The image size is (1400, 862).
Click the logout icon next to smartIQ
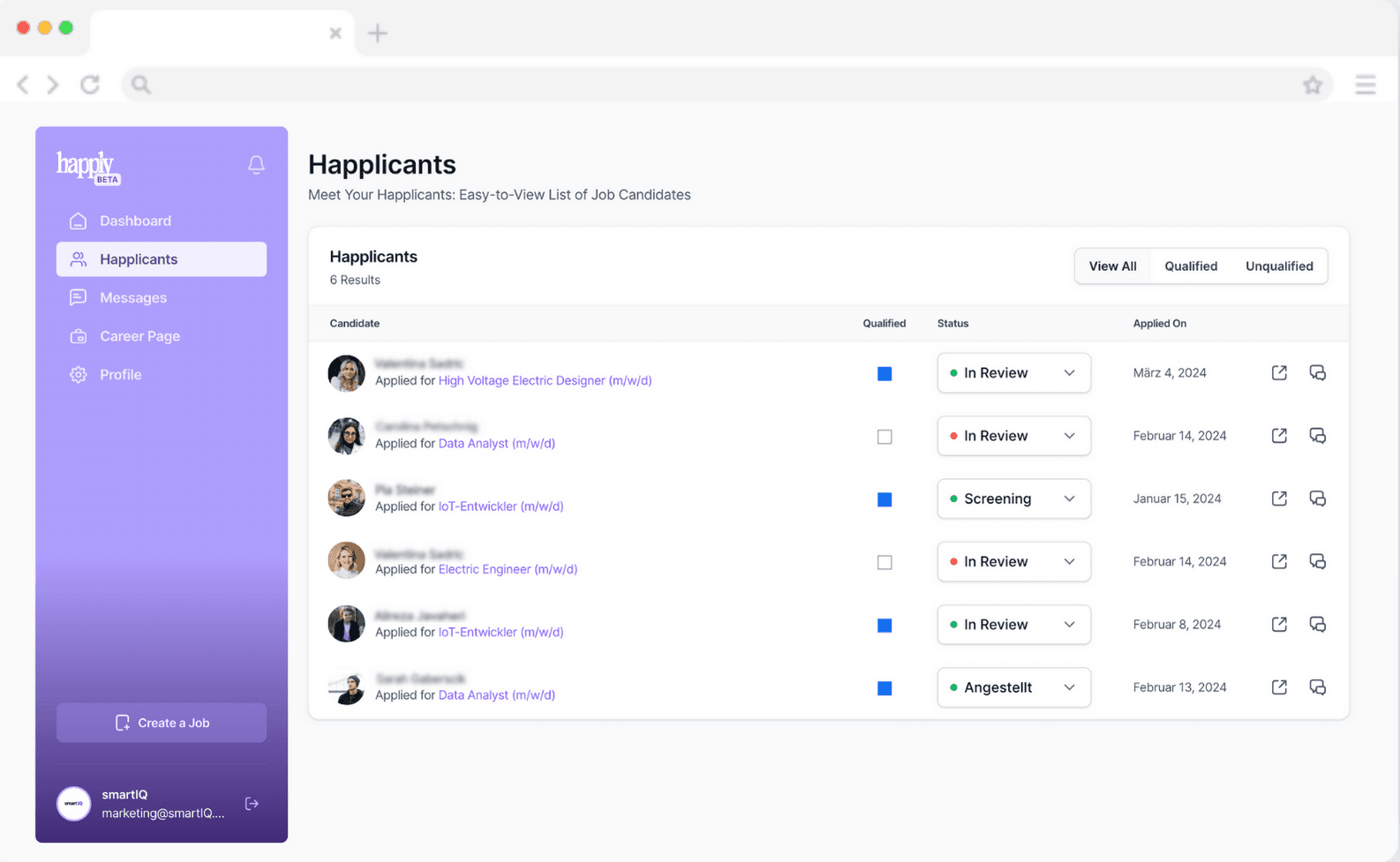(x=252, y=804)
